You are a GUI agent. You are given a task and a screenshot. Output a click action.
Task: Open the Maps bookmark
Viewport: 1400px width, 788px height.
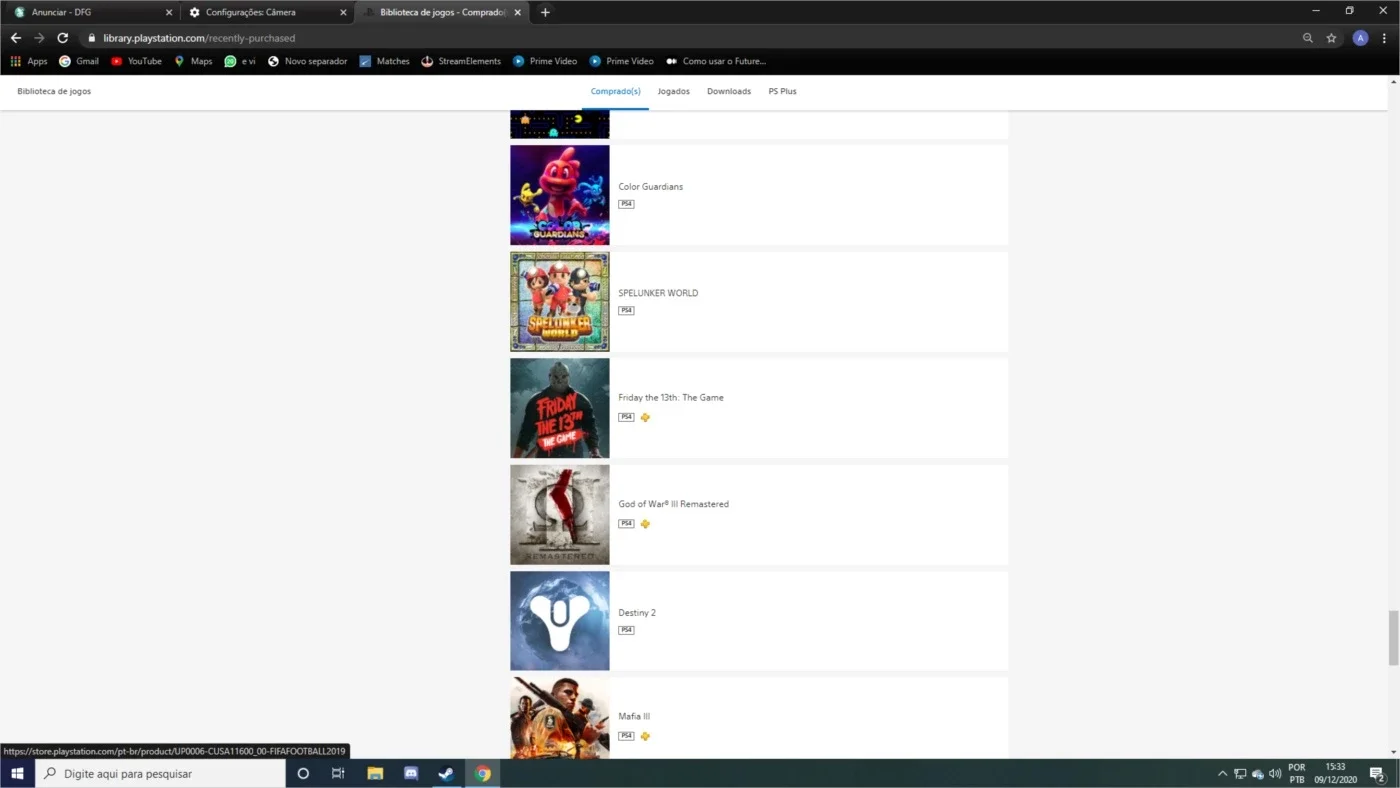click(193, 61)
